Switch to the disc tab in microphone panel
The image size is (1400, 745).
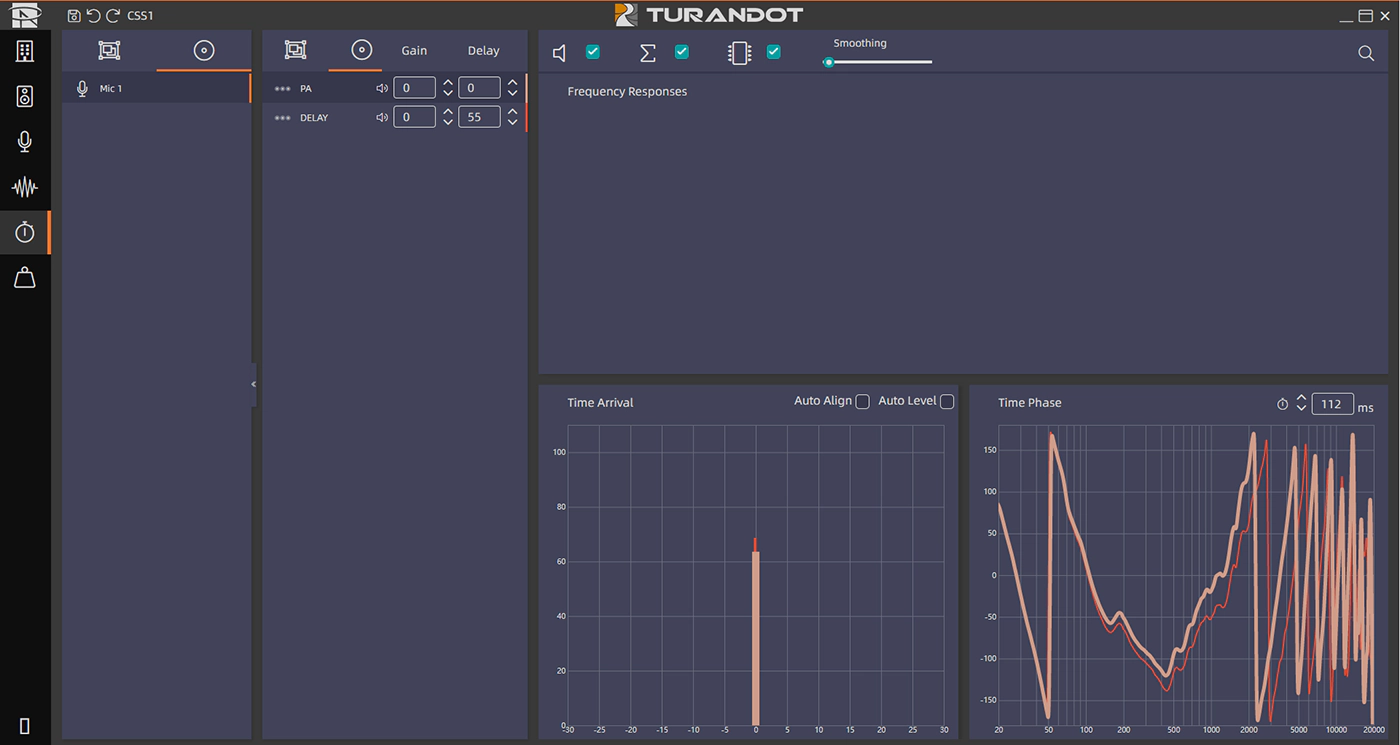[204, 51]
